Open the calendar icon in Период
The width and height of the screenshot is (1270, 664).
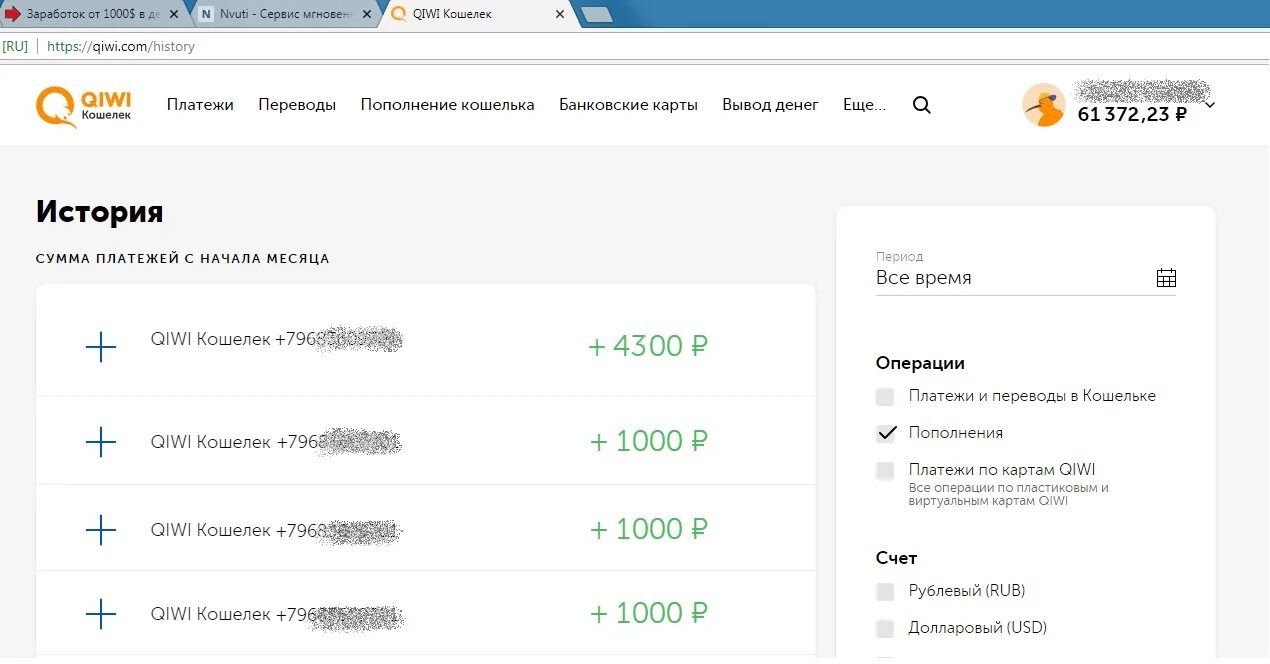tap(1166, 278)
